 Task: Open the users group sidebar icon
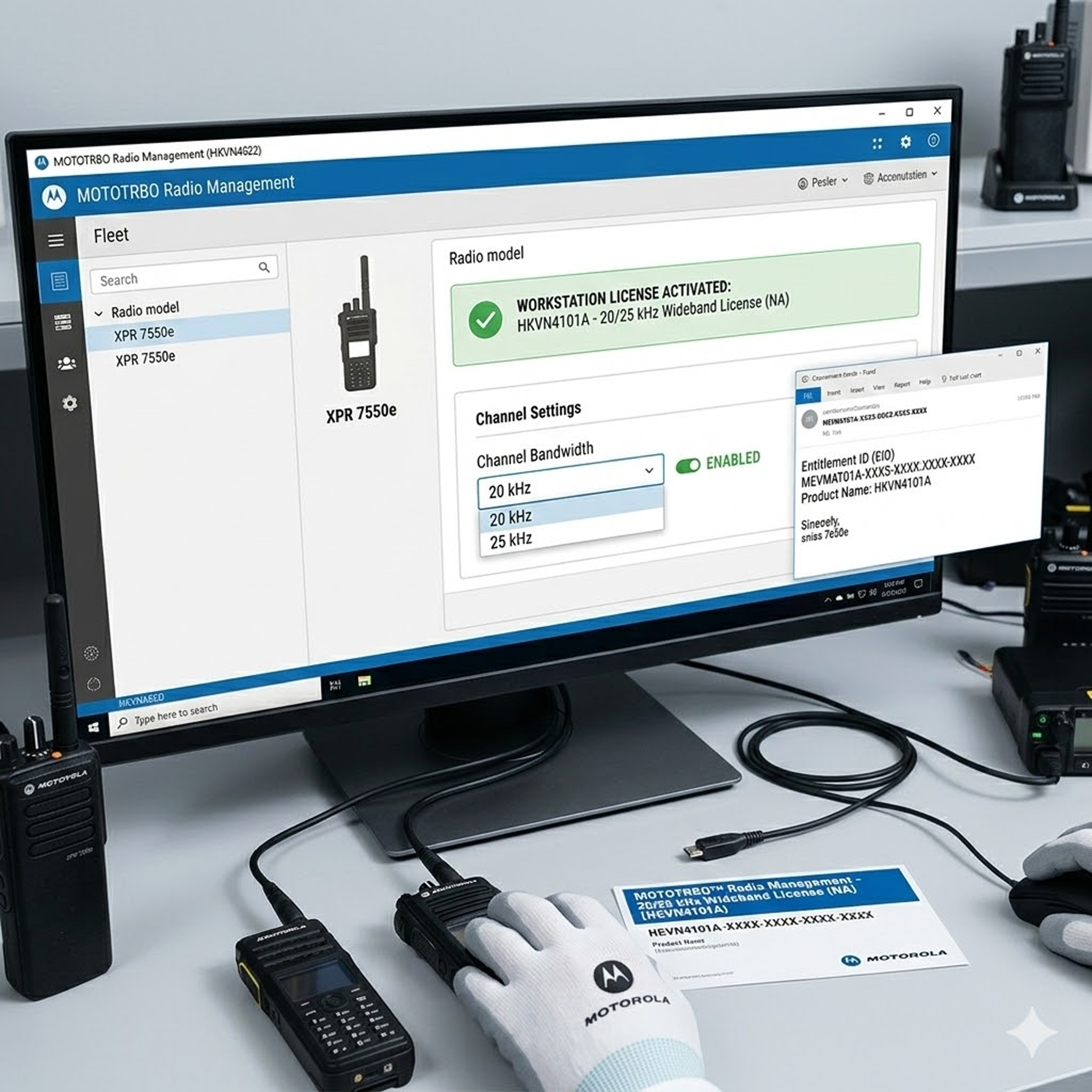66,364
